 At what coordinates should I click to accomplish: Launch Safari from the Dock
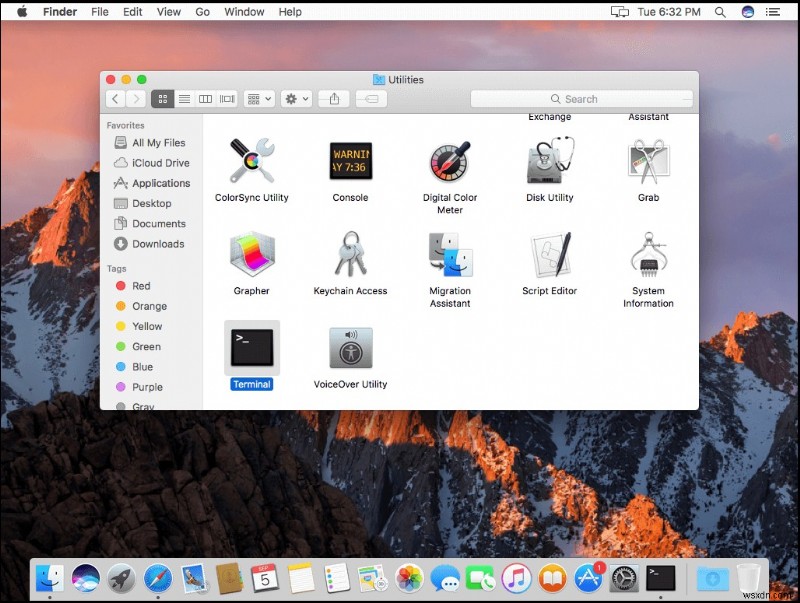[x=157, y=578]
